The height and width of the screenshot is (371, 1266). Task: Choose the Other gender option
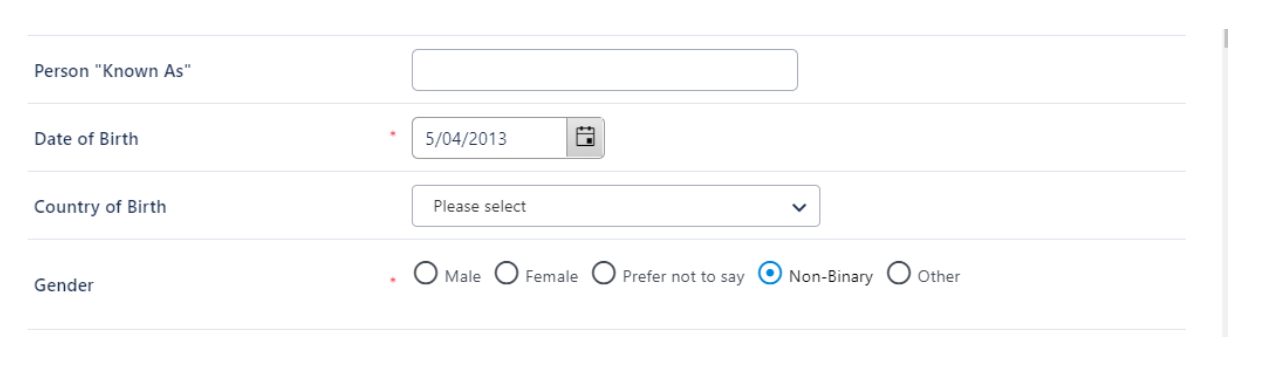899,273
